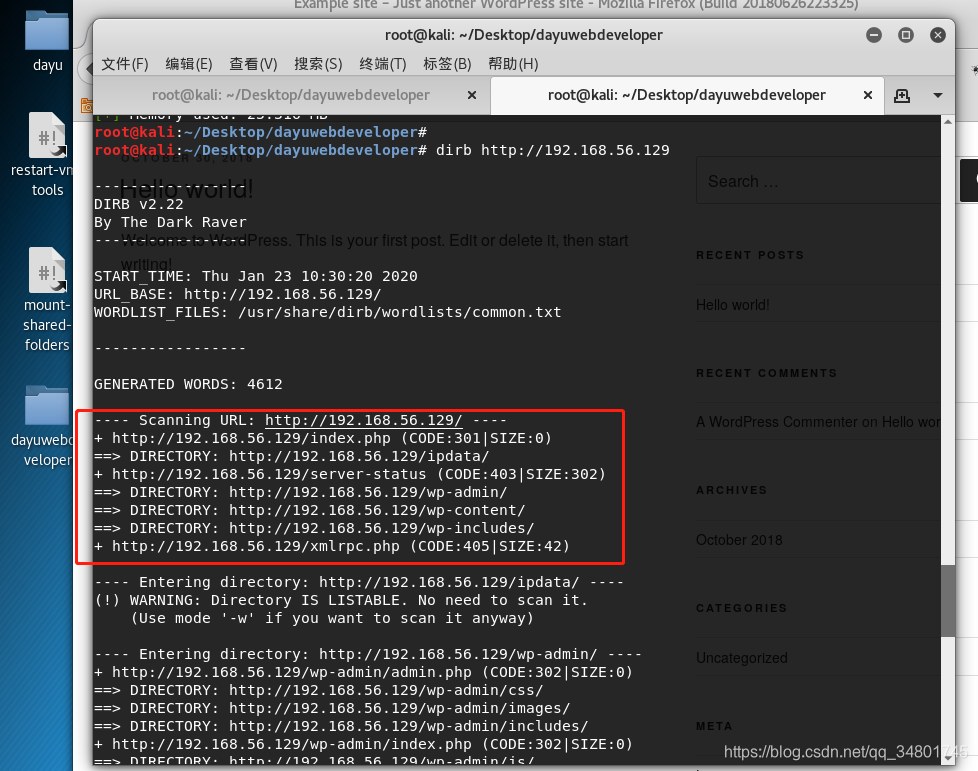This screenshot has width=978, height=771.
Task: Open the 帮助(H) menu
Action: tap(513, 64)
